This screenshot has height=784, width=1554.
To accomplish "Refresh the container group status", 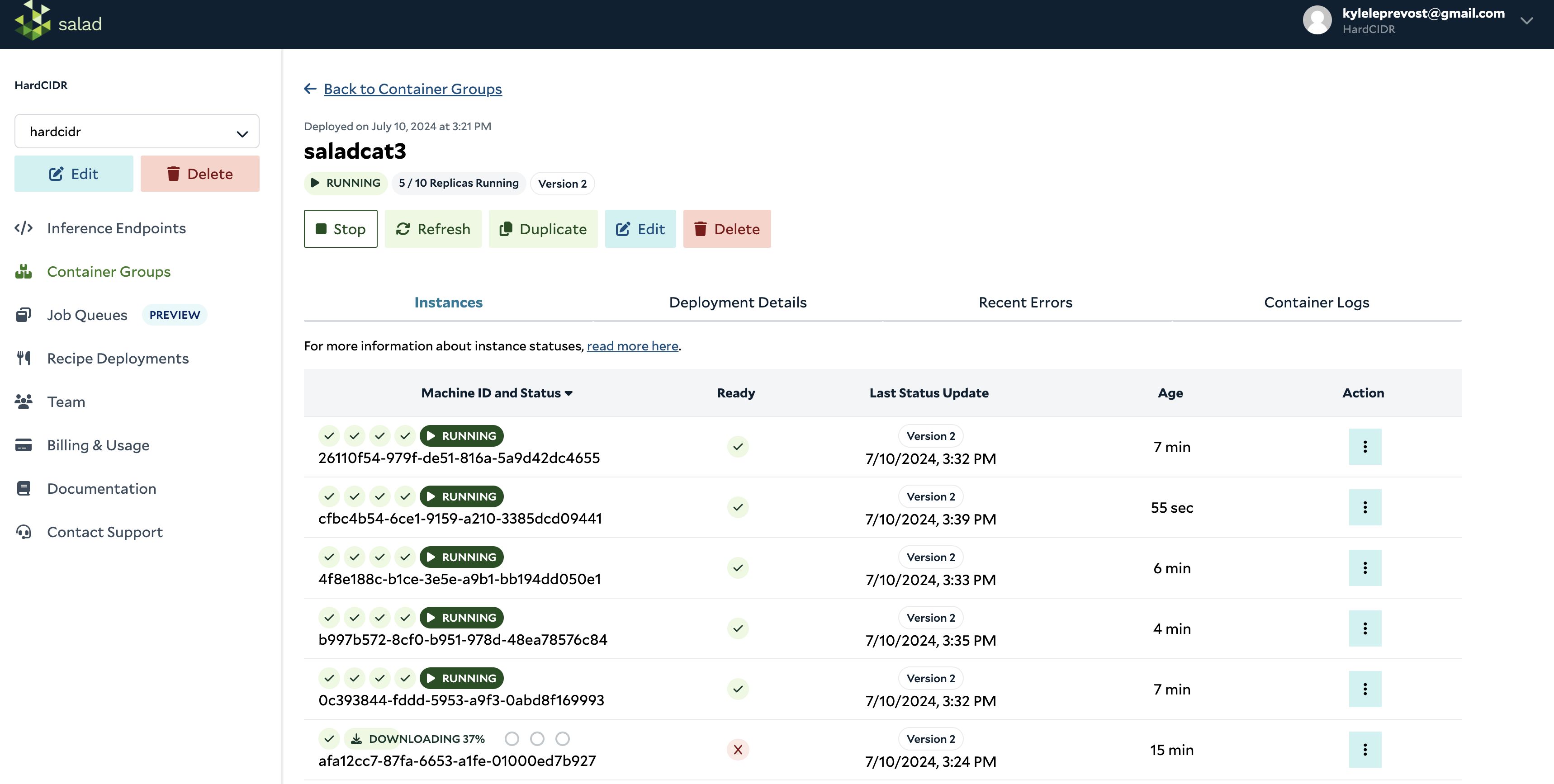I will point(433,229).
